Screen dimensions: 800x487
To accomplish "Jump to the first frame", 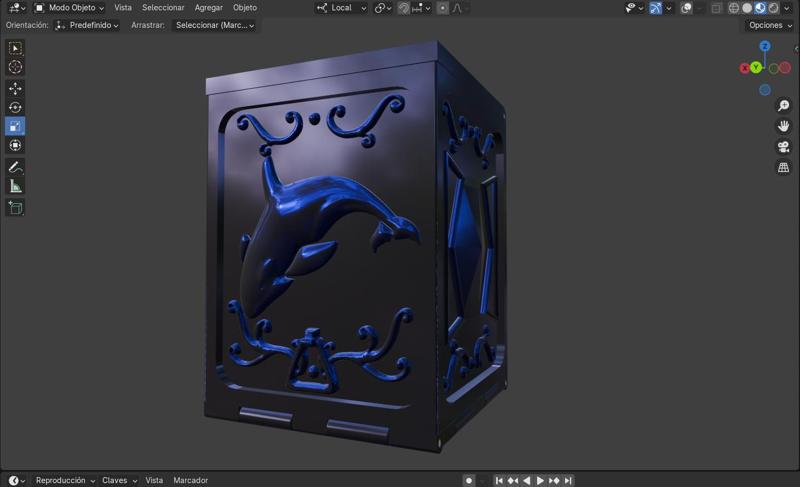I will coord(499,480).
